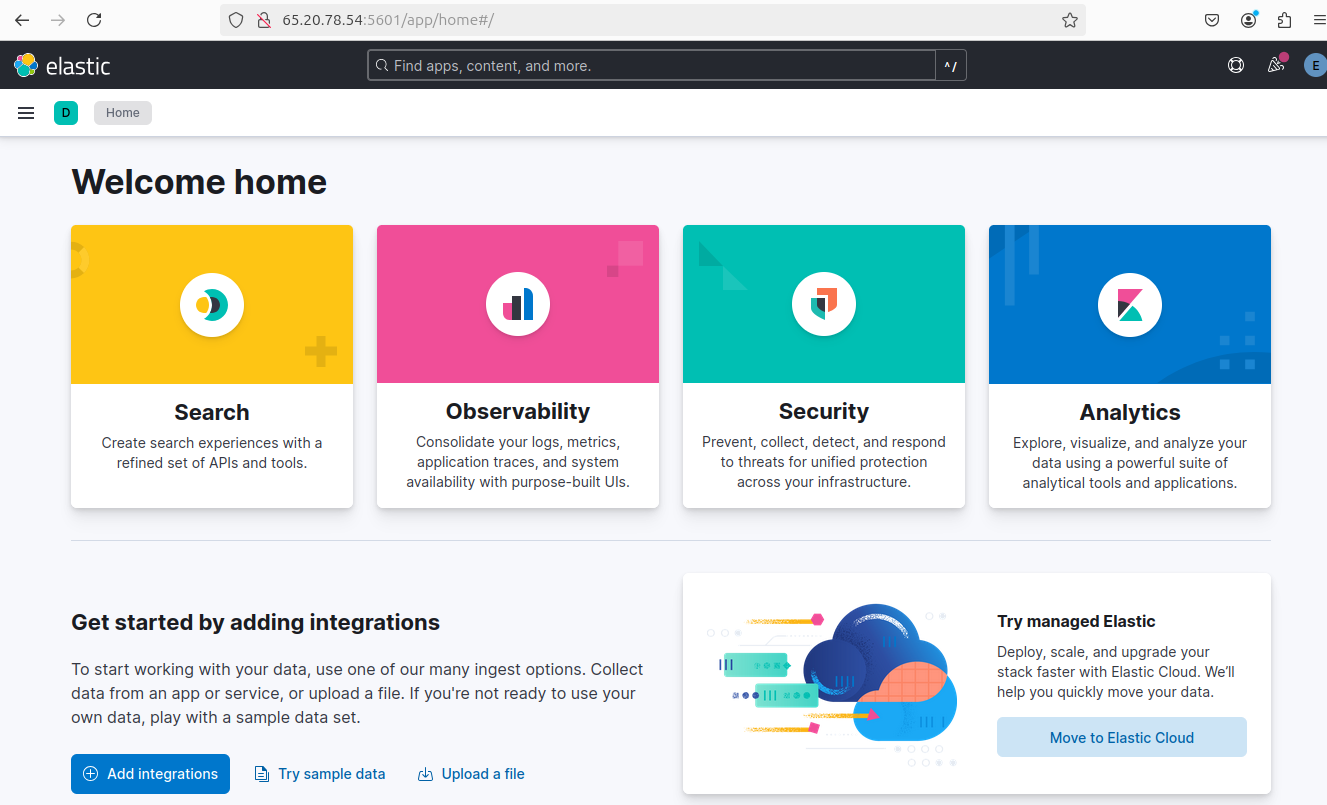Click the Search card yellow banner

212,304
